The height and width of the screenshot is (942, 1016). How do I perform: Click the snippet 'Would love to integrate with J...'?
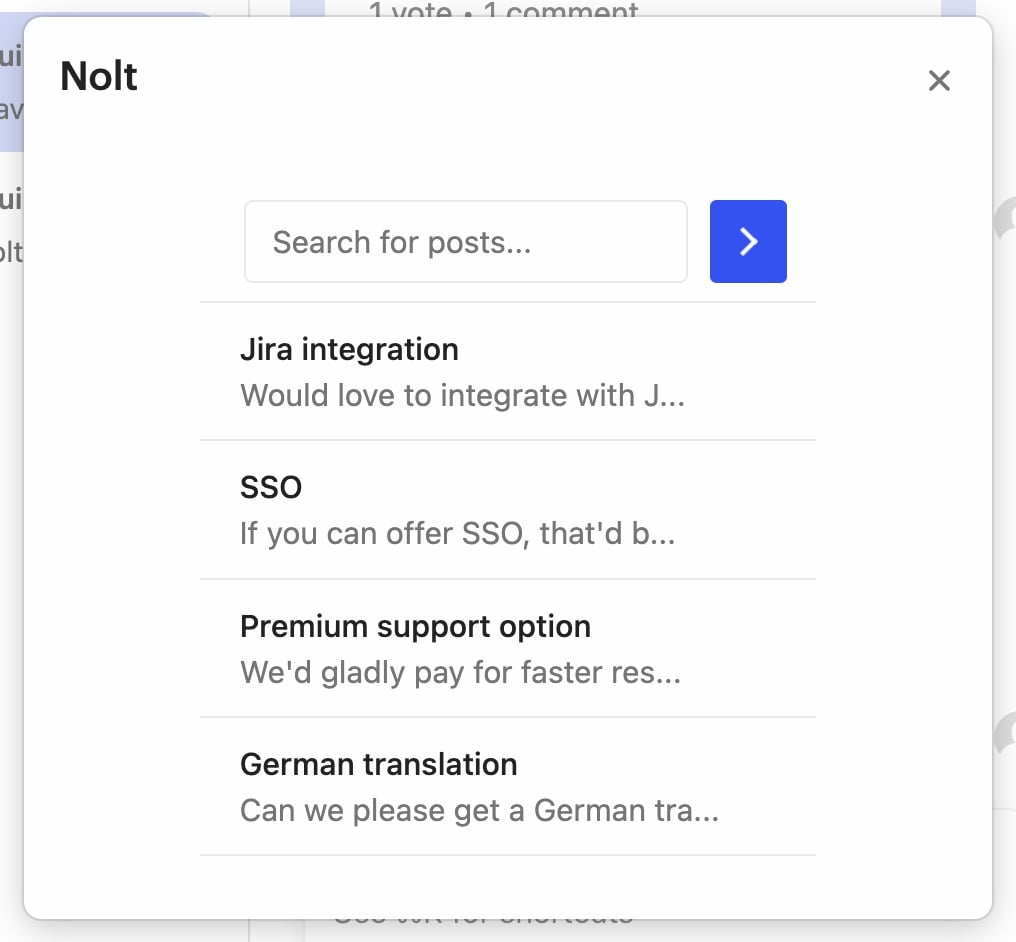pos(463,395)
